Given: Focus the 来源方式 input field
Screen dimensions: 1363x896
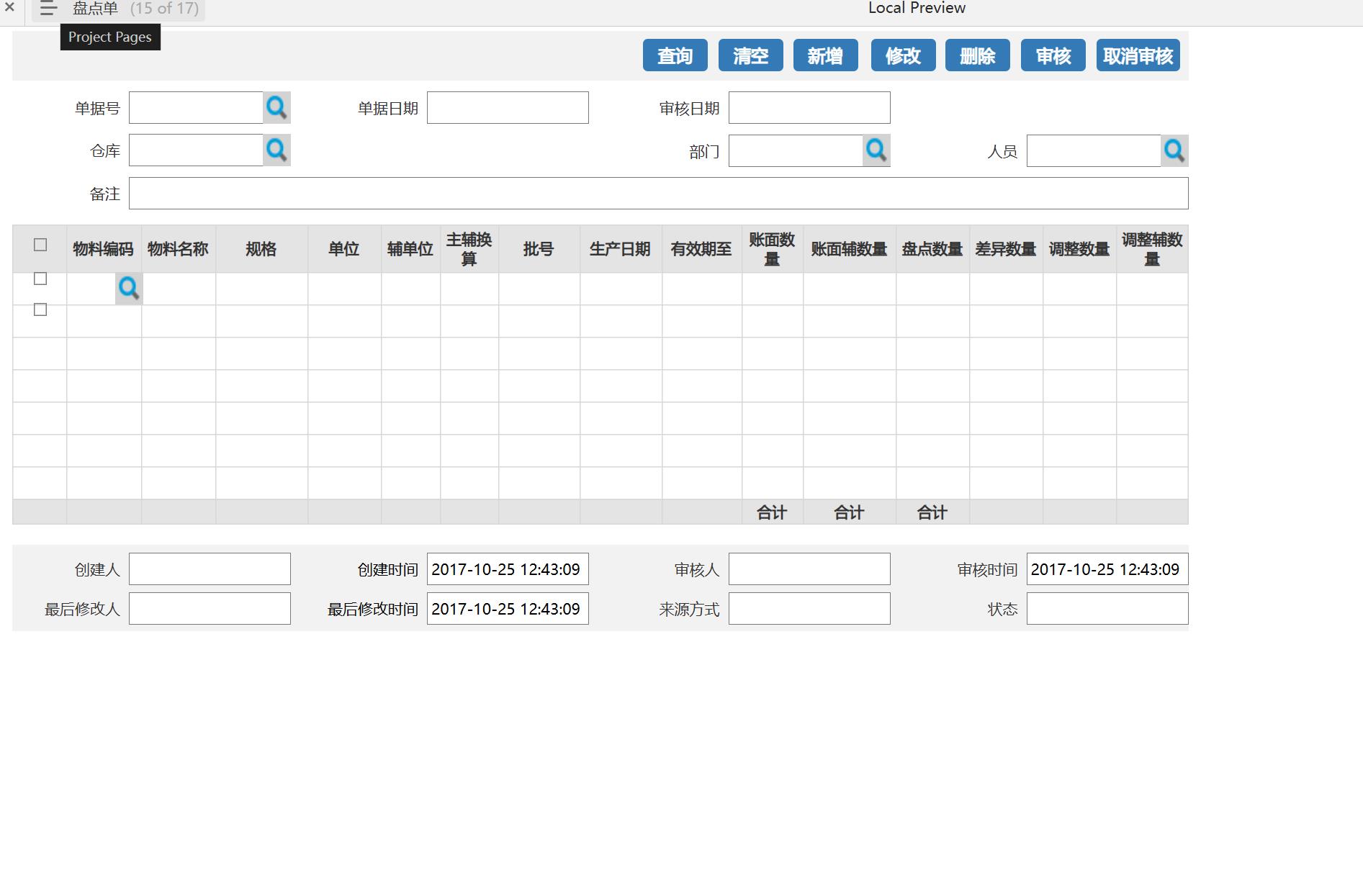Looking at the screenshot, I should point(809,609).
